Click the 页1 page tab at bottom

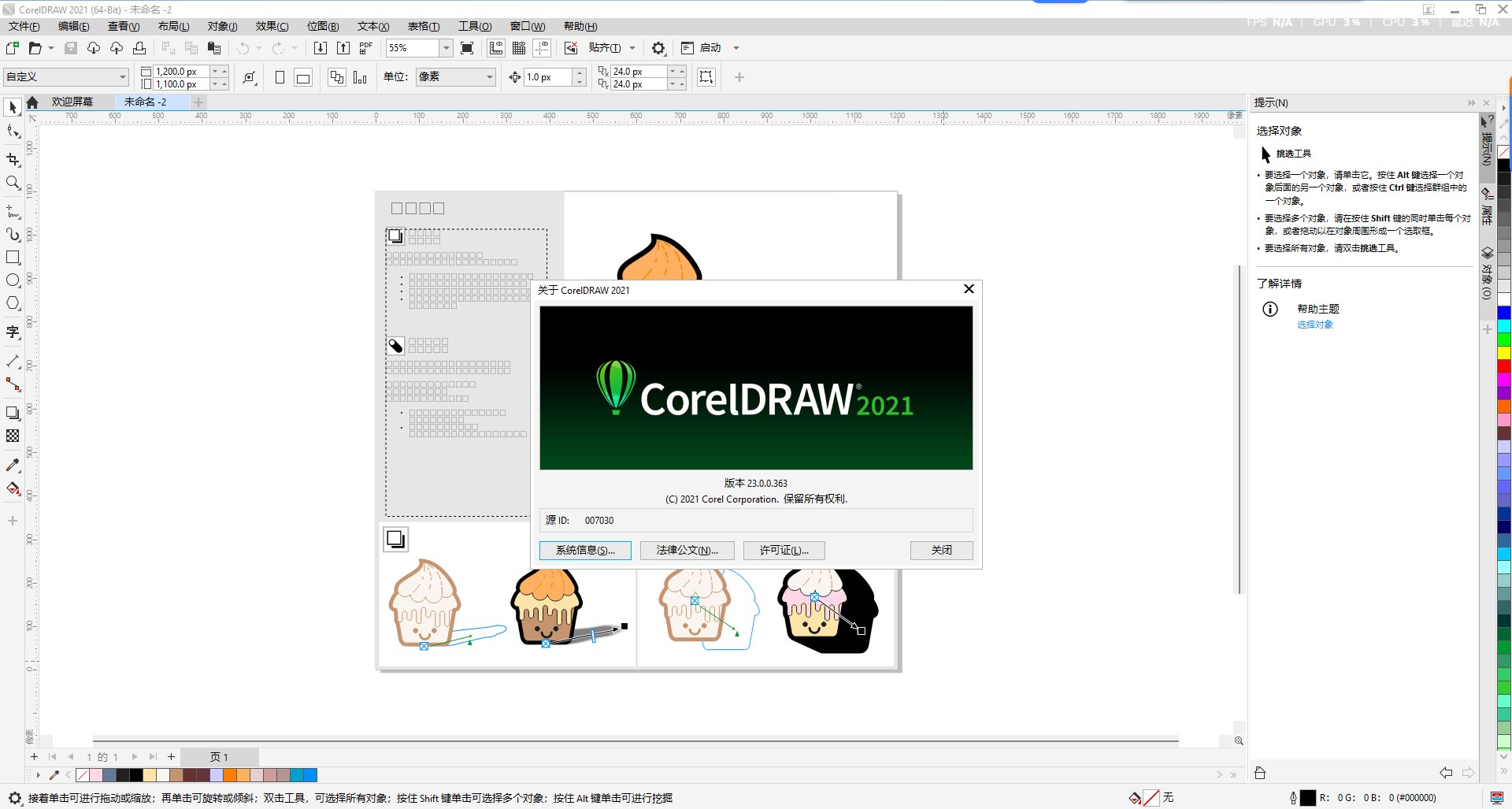click(219, 756)
